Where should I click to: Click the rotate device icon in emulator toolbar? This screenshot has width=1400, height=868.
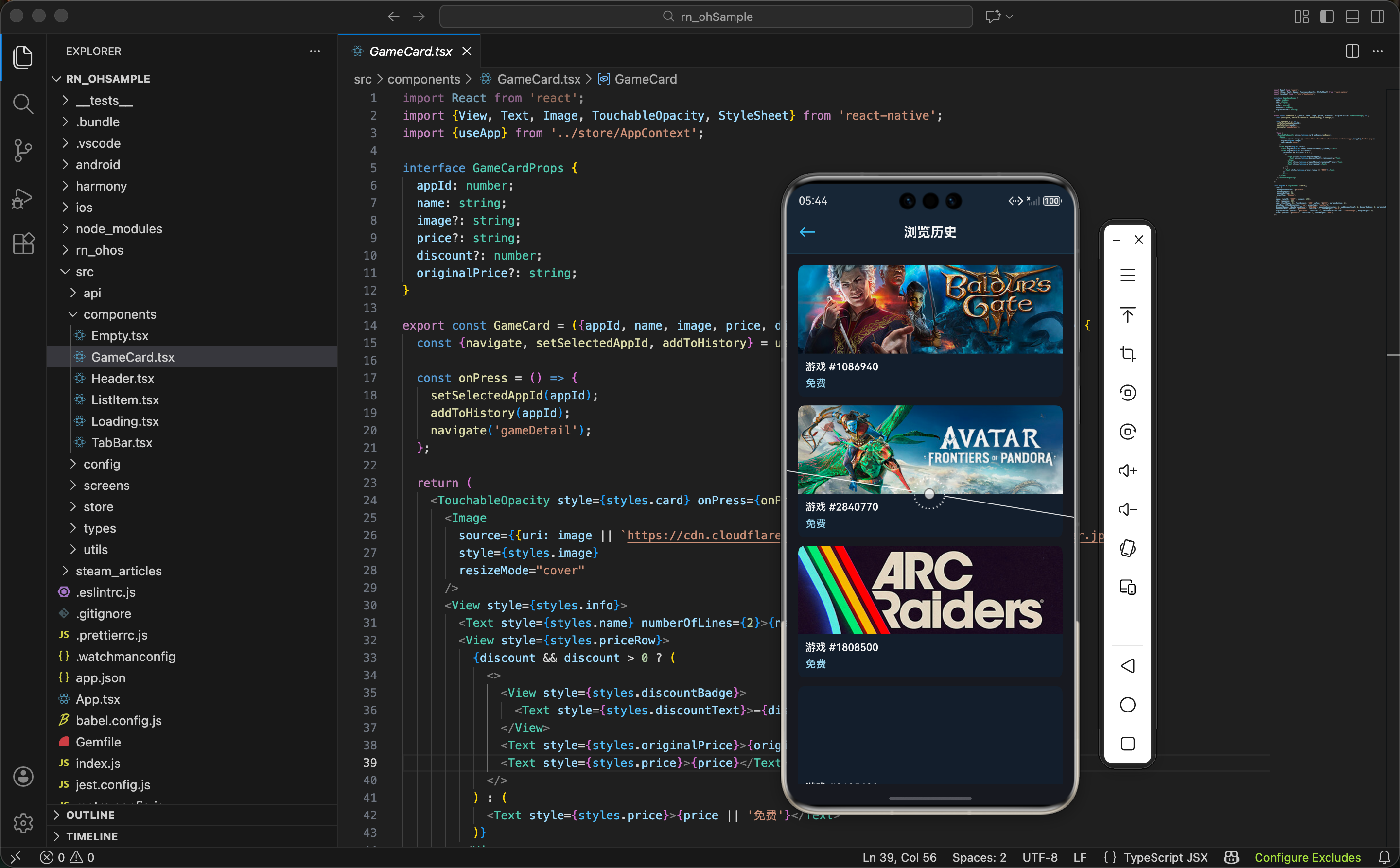1127,548
